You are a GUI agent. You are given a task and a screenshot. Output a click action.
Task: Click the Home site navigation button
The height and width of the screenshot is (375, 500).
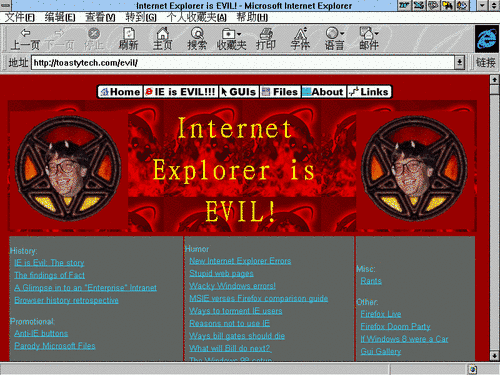point(120,92)
